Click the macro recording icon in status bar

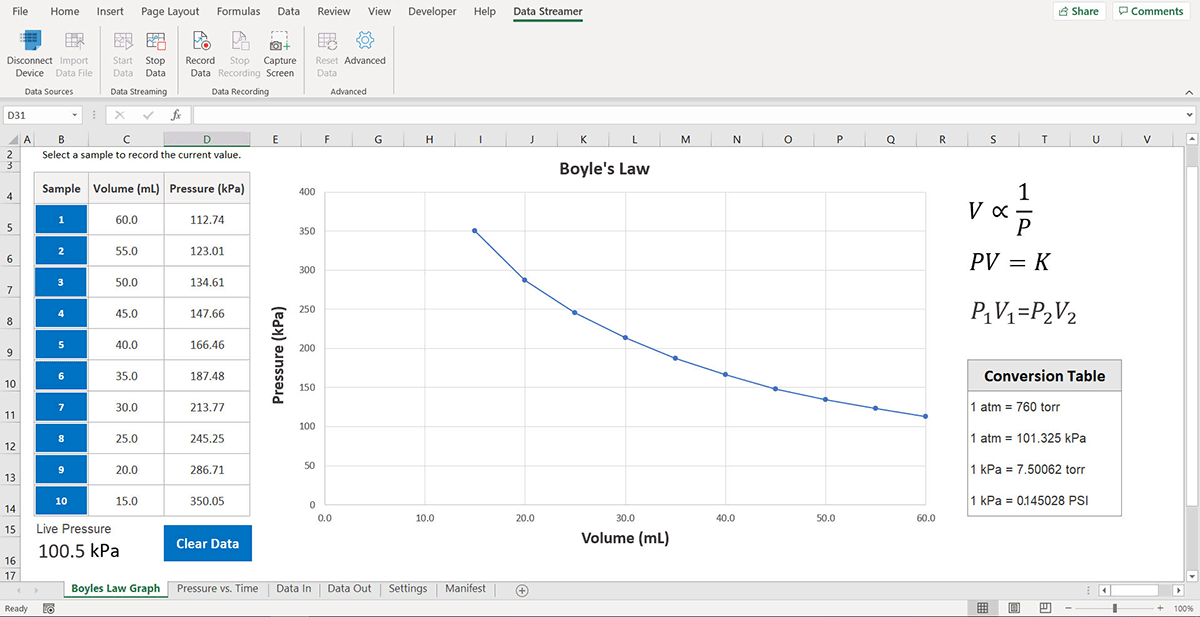pyautogui.click(x=48, y=608)
